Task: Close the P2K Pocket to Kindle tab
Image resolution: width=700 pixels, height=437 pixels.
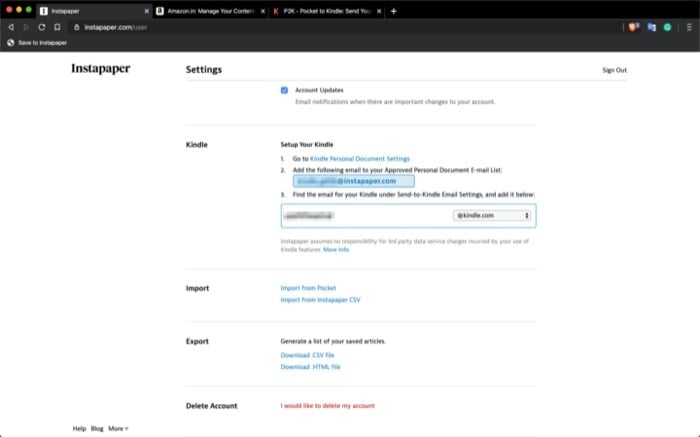Action: [379, 11]
